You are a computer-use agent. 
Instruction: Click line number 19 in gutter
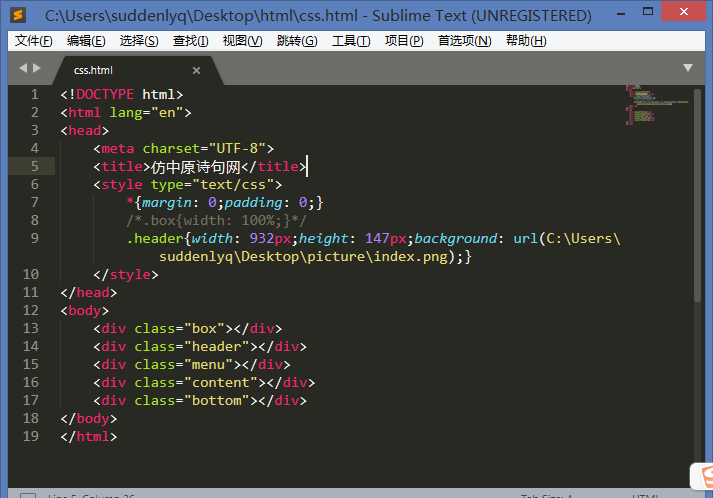coord(30,437)
